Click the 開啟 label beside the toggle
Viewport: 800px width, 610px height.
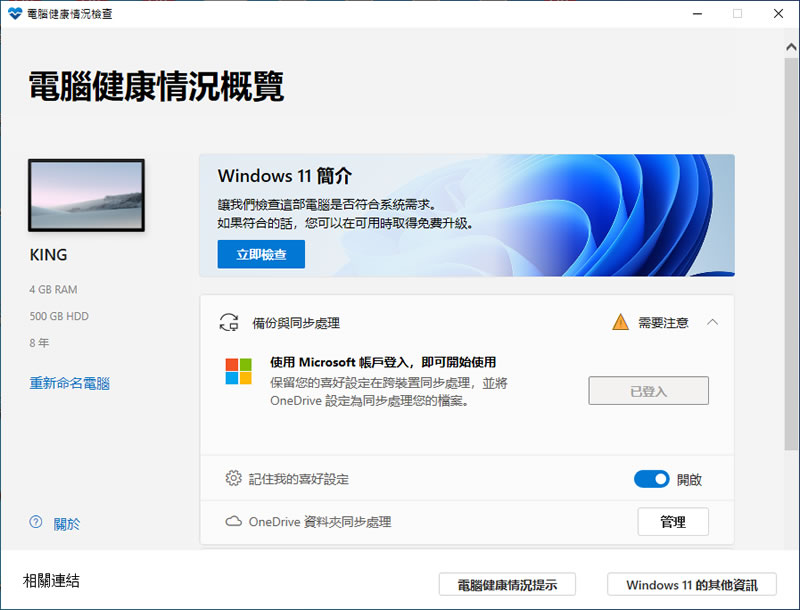pyautogui.click(x=689, y=479)
